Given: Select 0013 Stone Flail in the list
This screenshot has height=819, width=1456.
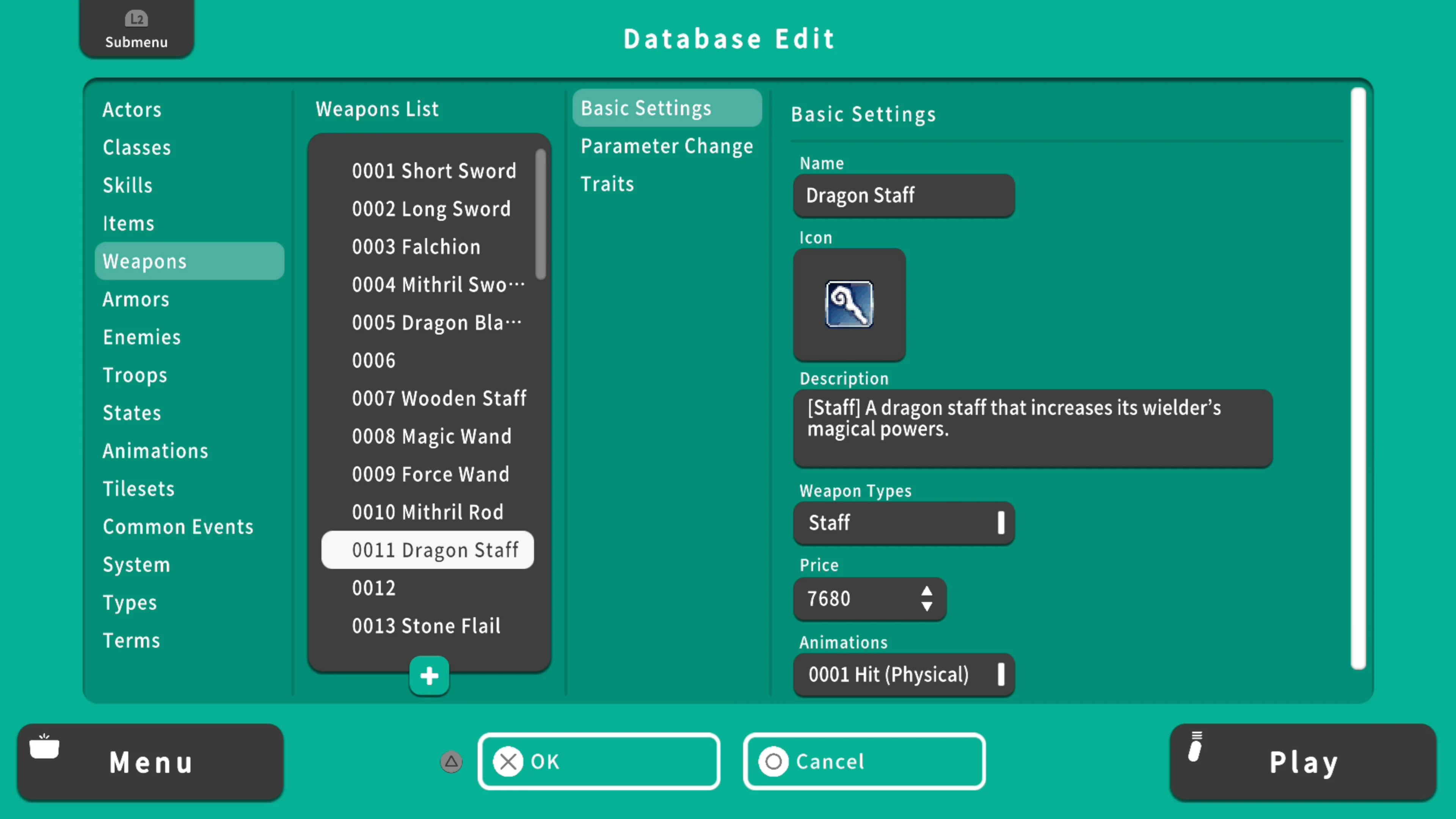Looking at the screenshot, I should (427, 626).
